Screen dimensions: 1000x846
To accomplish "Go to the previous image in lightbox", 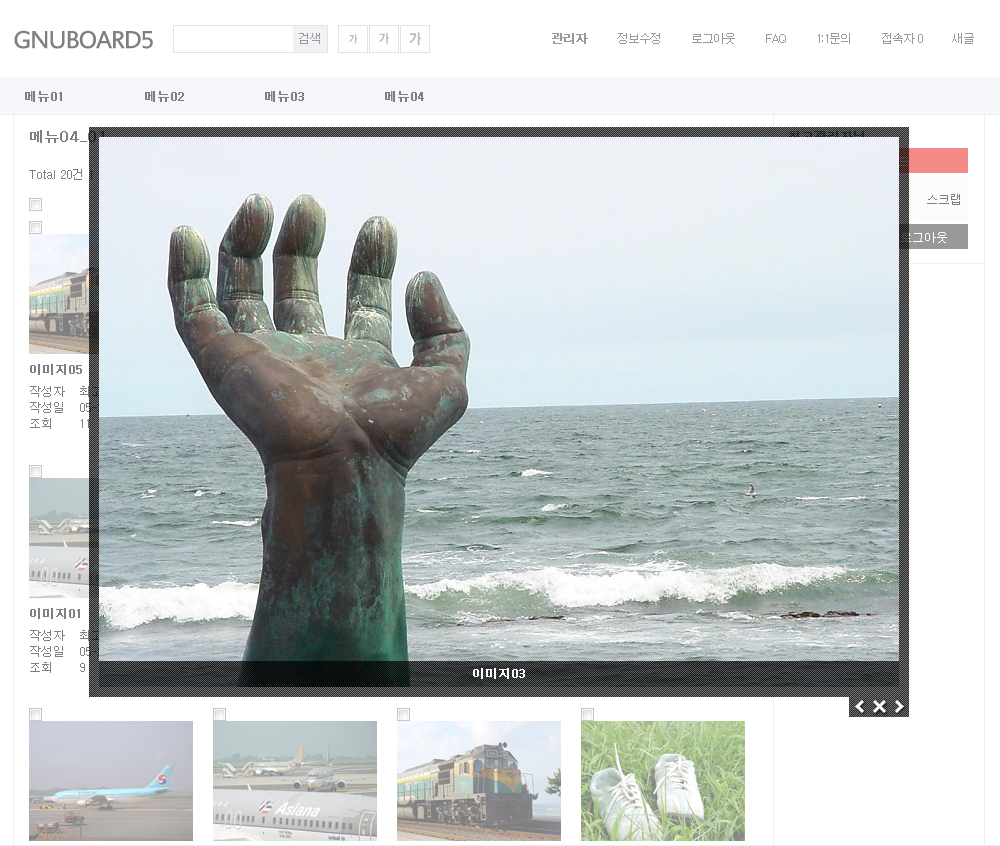I will tap(860, 707).
